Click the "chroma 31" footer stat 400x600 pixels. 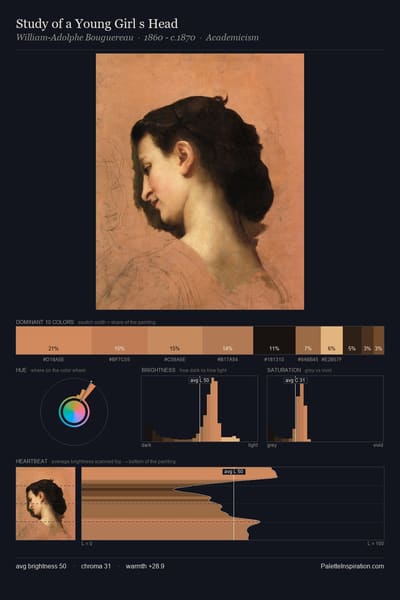(96, 566)
